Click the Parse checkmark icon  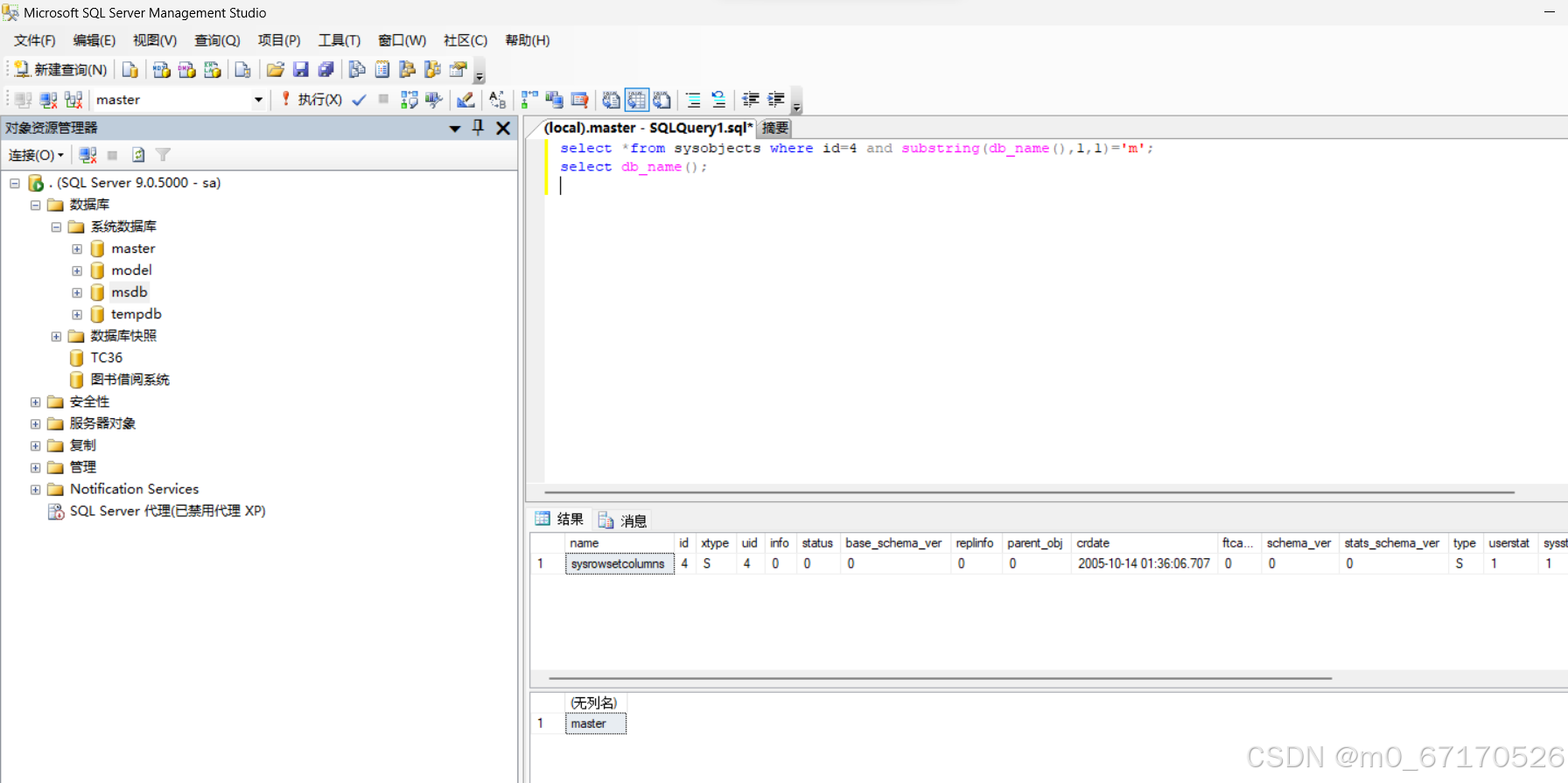click(359, 100)
